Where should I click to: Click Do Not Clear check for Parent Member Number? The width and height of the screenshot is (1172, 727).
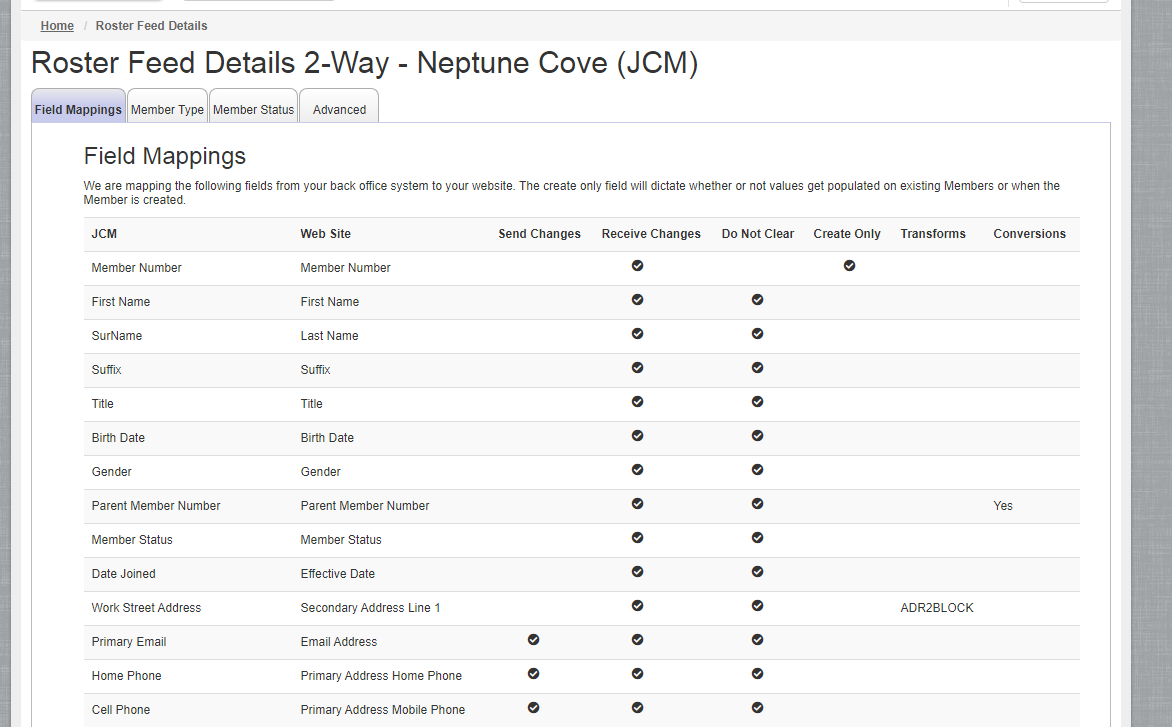click(x=757, y=504)
